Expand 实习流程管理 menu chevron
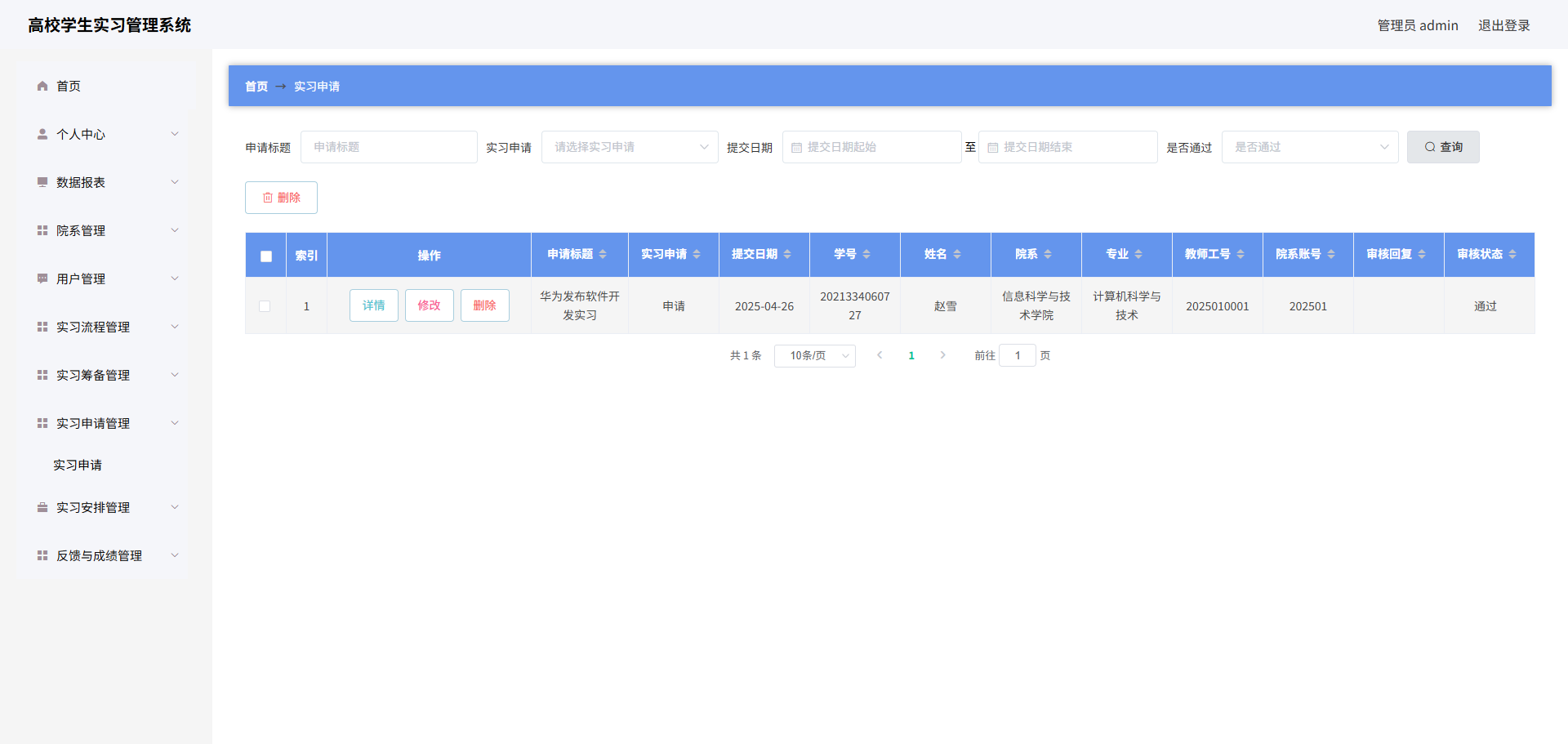The height and width of the screenshot is (744, 1568). pos(175,327)
